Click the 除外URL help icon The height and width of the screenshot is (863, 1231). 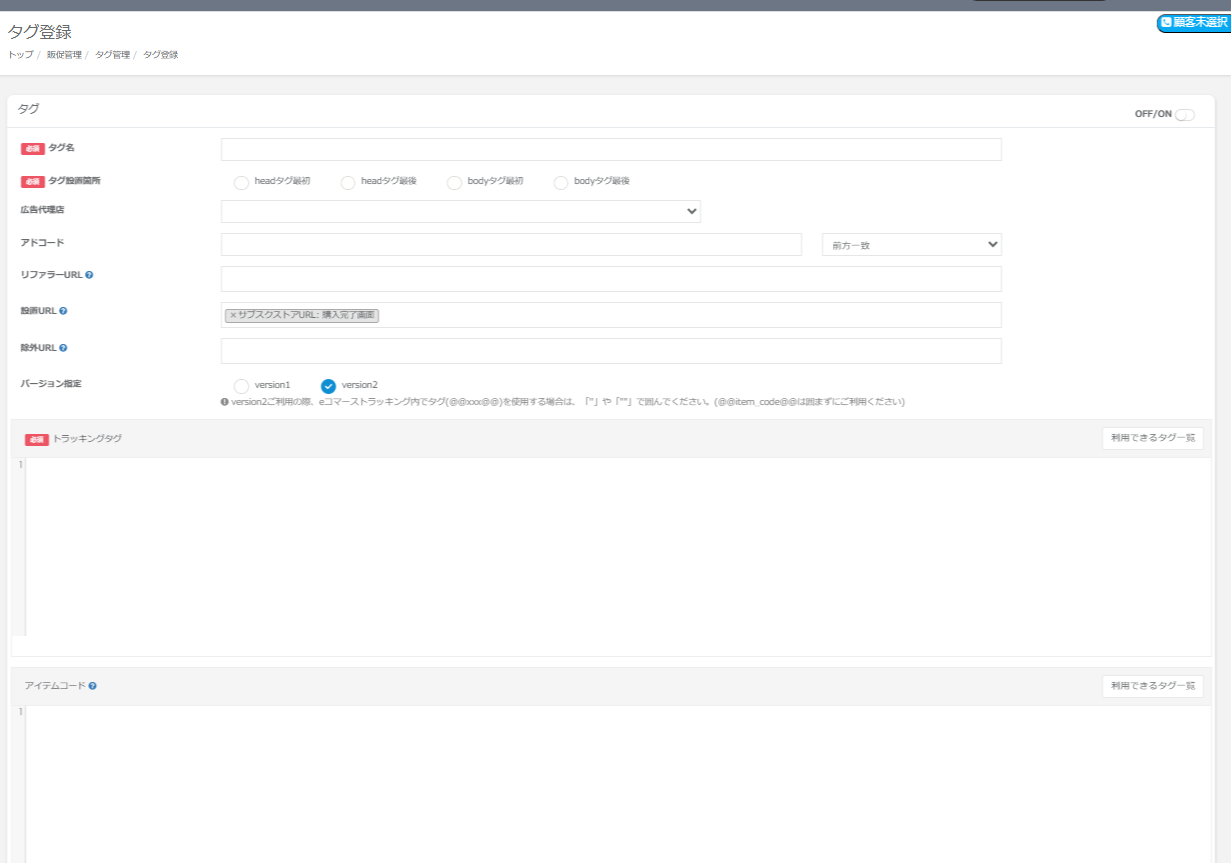[63, 348]
